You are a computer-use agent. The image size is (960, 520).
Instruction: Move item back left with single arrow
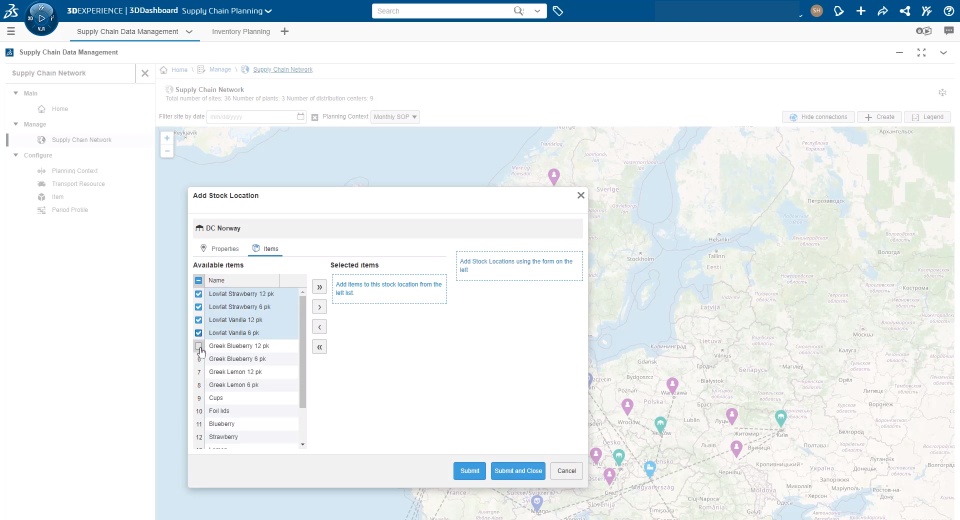319,327
